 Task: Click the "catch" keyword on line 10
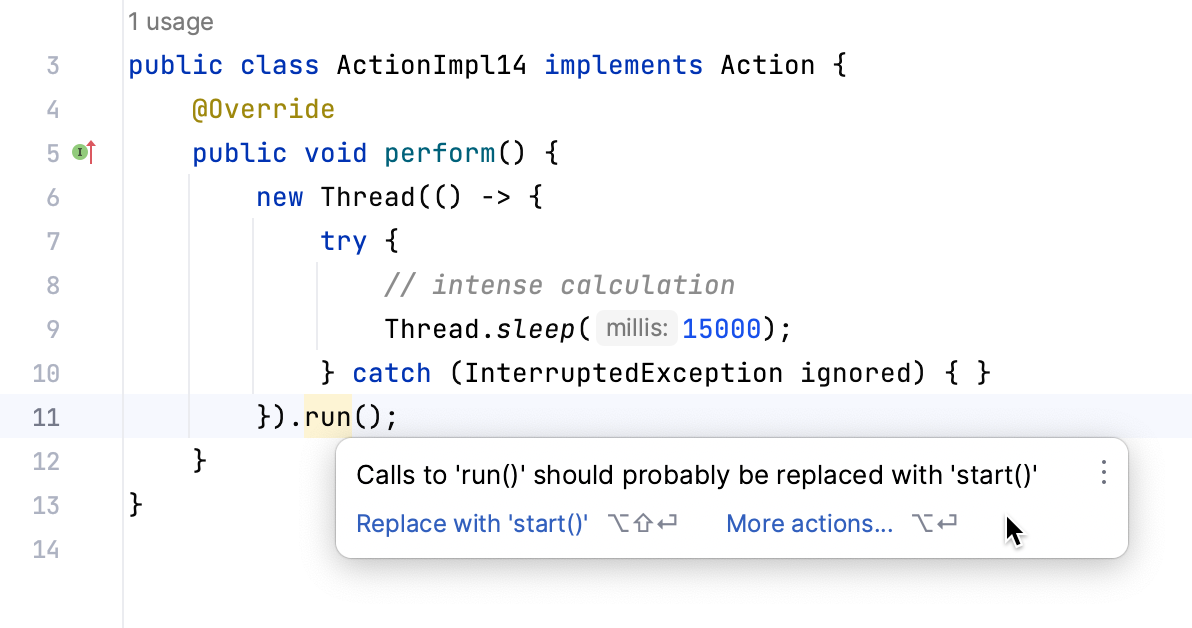392,373
